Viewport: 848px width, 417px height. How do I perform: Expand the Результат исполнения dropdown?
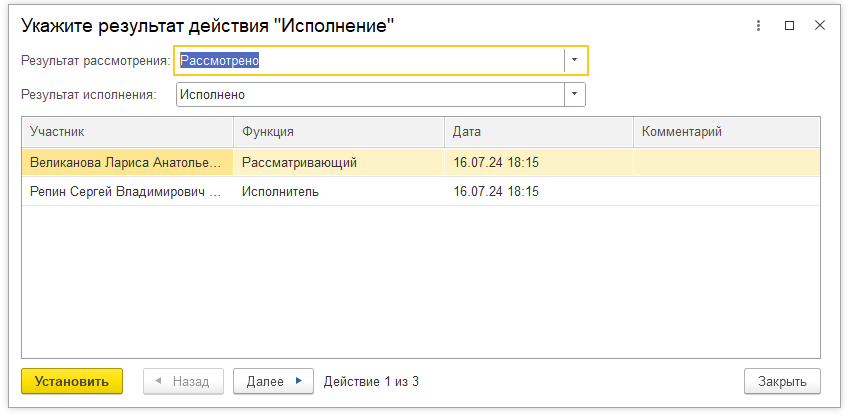pos(575,95)
